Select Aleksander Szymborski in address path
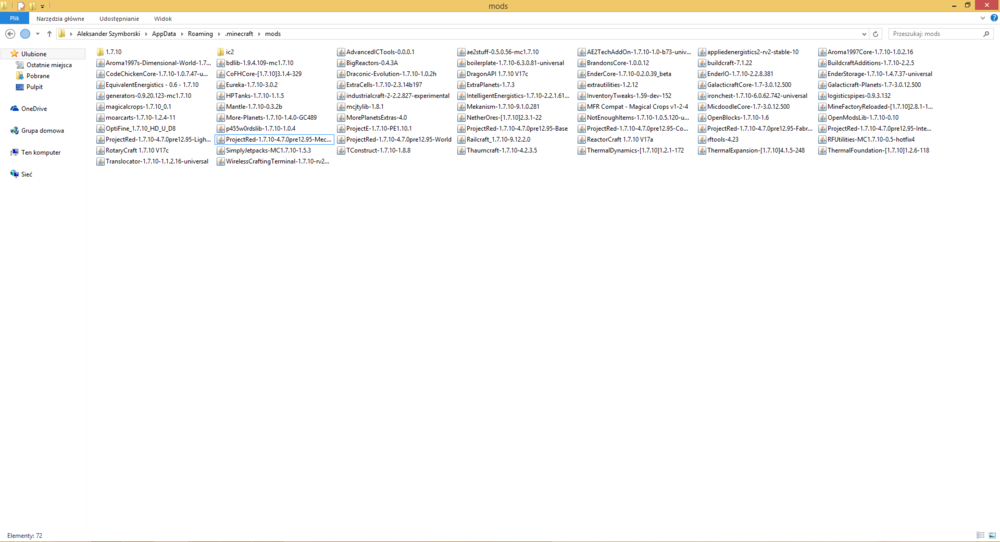 pos(108,34)
